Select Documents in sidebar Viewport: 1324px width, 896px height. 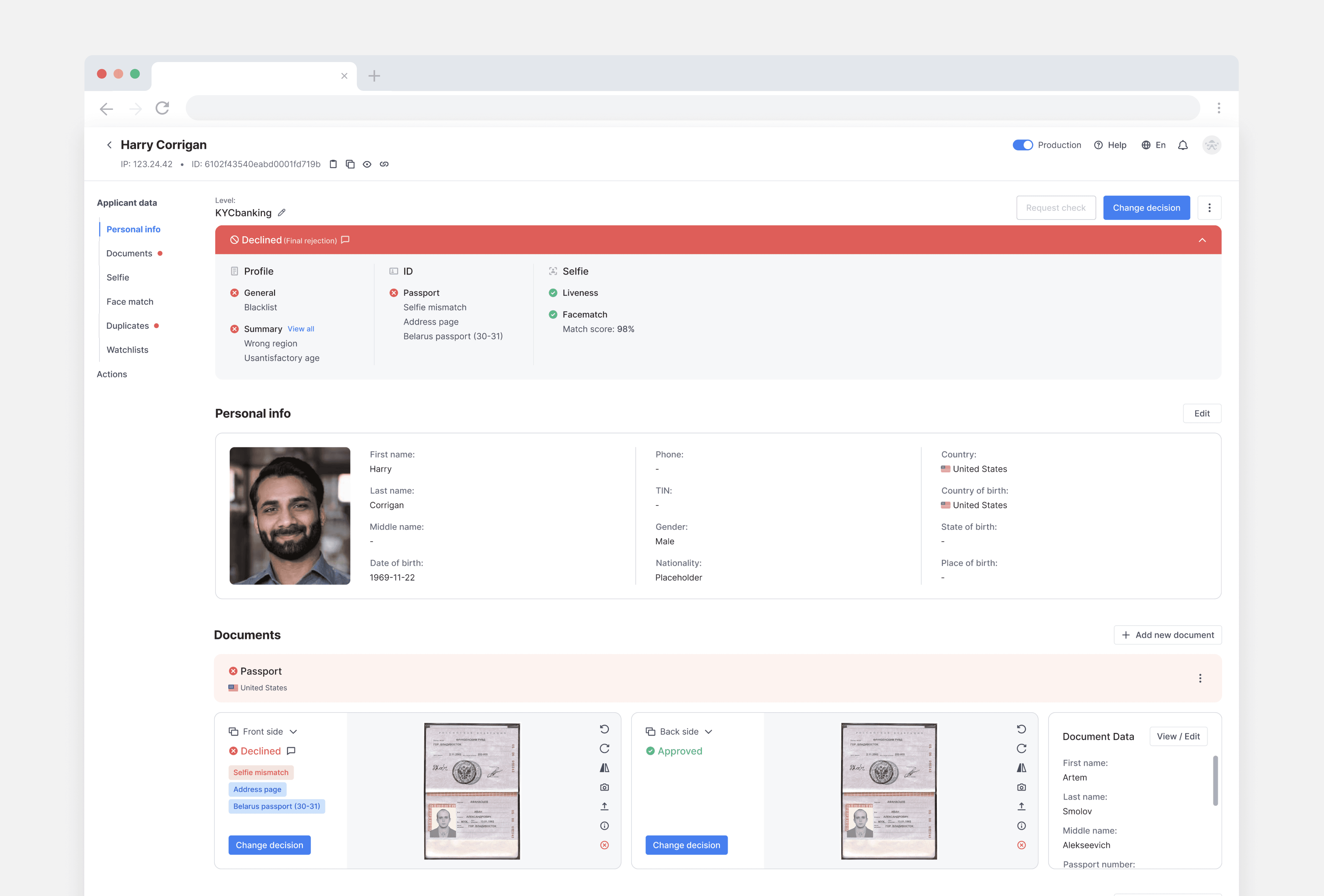click(129, 253)
